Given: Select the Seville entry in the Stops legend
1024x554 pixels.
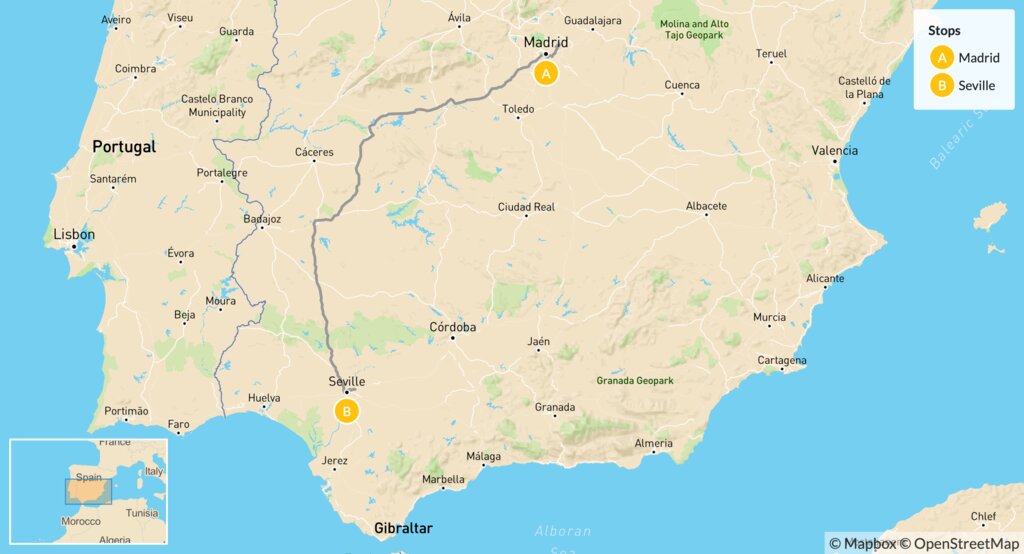Looking at the screenshot, I should click(x=963, y=85).
